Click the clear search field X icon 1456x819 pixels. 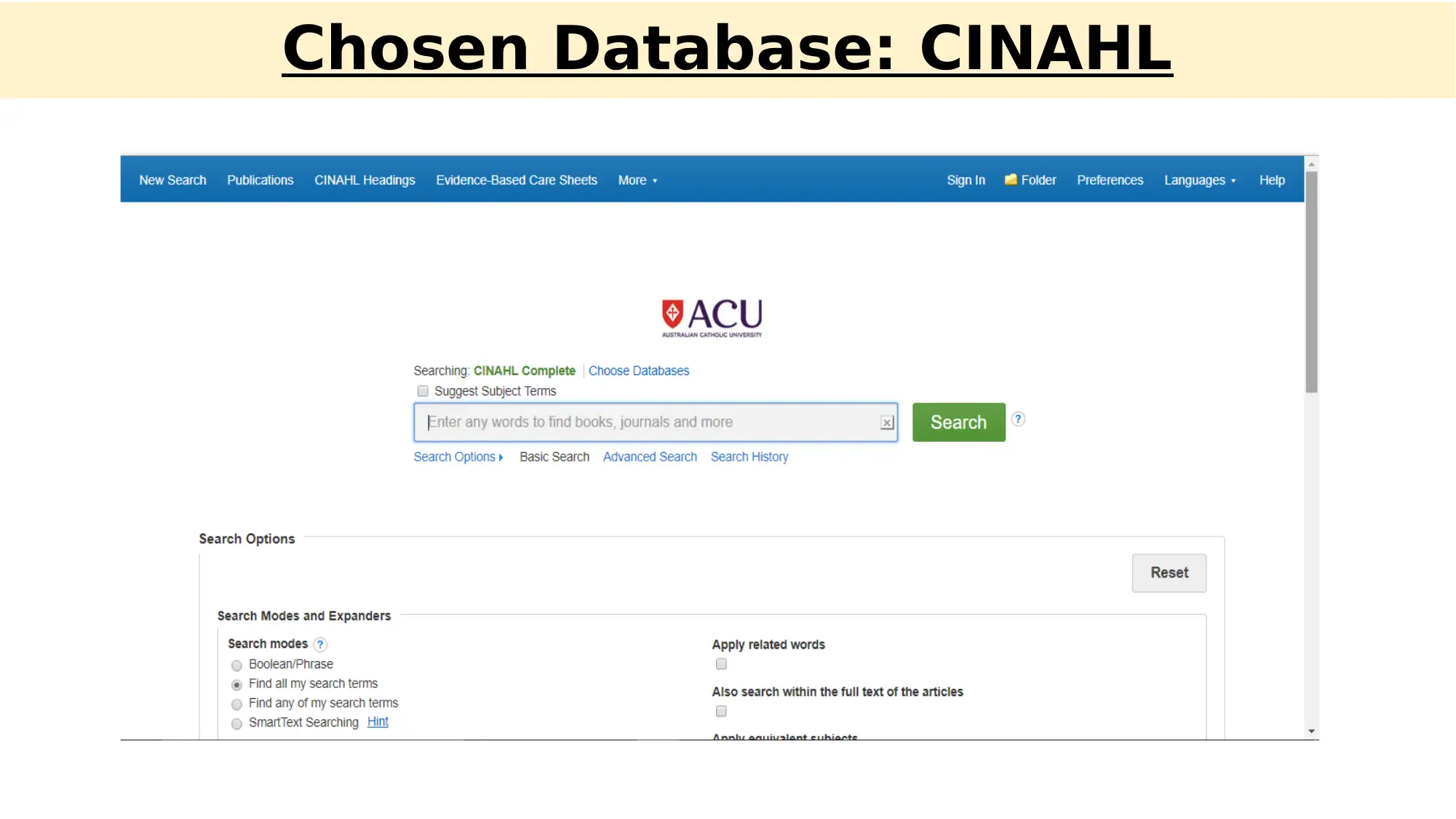[888, 421]
